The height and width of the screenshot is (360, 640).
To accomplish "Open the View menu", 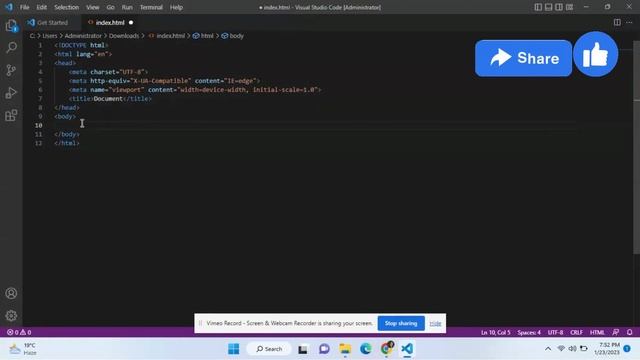I will click(x=93, y=7).
